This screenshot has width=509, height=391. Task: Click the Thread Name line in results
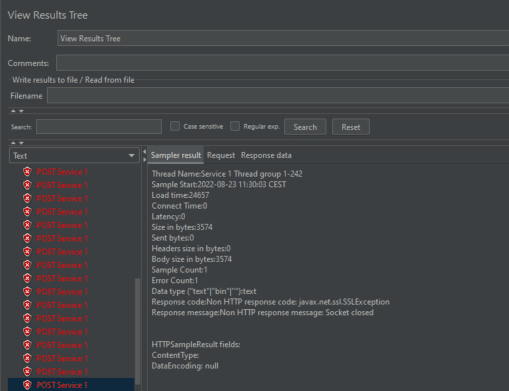[227, 174]
